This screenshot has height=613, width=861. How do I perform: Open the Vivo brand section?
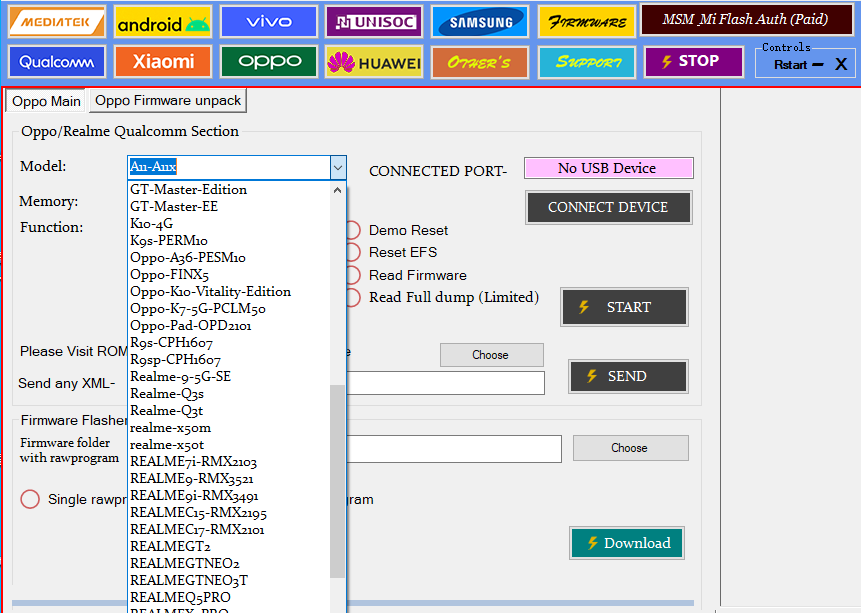point(268,22)
